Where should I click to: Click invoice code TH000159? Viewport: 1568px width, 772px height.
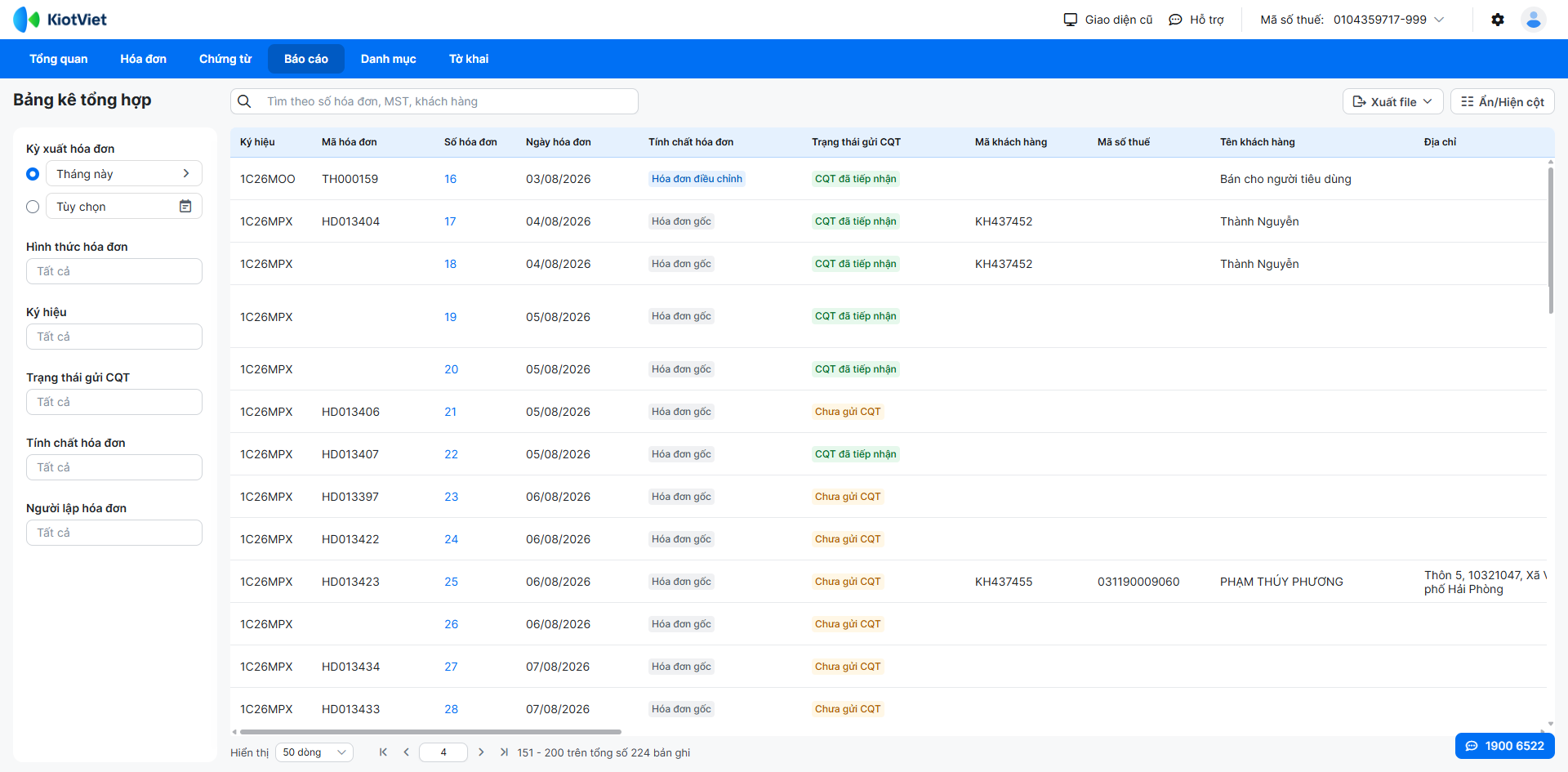click(350, 179)
